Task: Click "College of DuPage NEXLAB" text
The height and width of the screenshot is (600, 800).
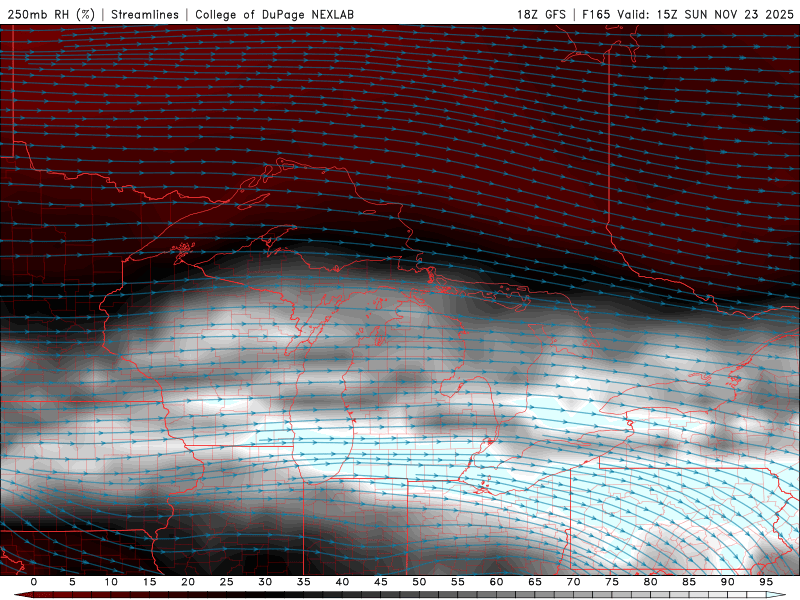Action: click(x=274, y=14)
